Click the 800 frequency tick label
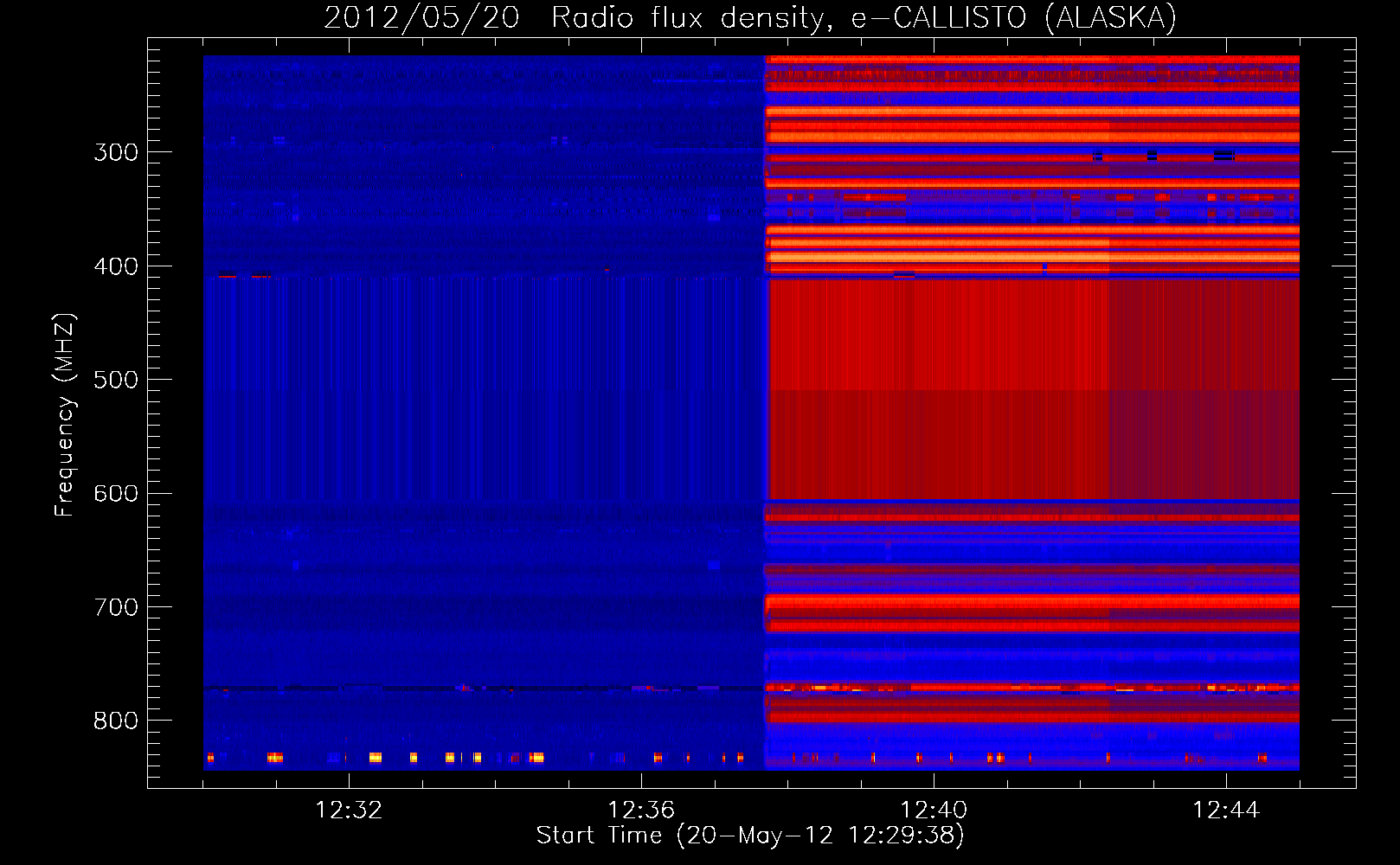Viewport: 1400px width, 865px height. click(116, 721)
